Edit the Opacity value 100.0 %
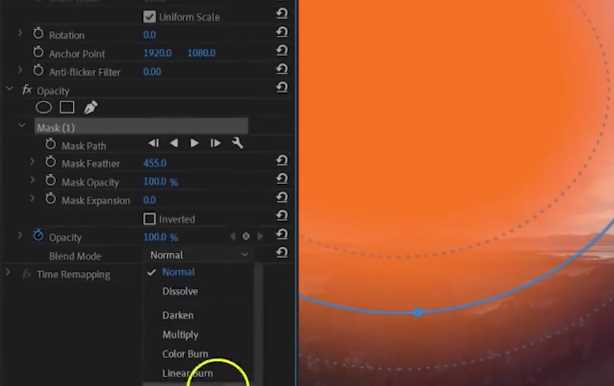The image size is (614, 386). (x=161, y=237)
